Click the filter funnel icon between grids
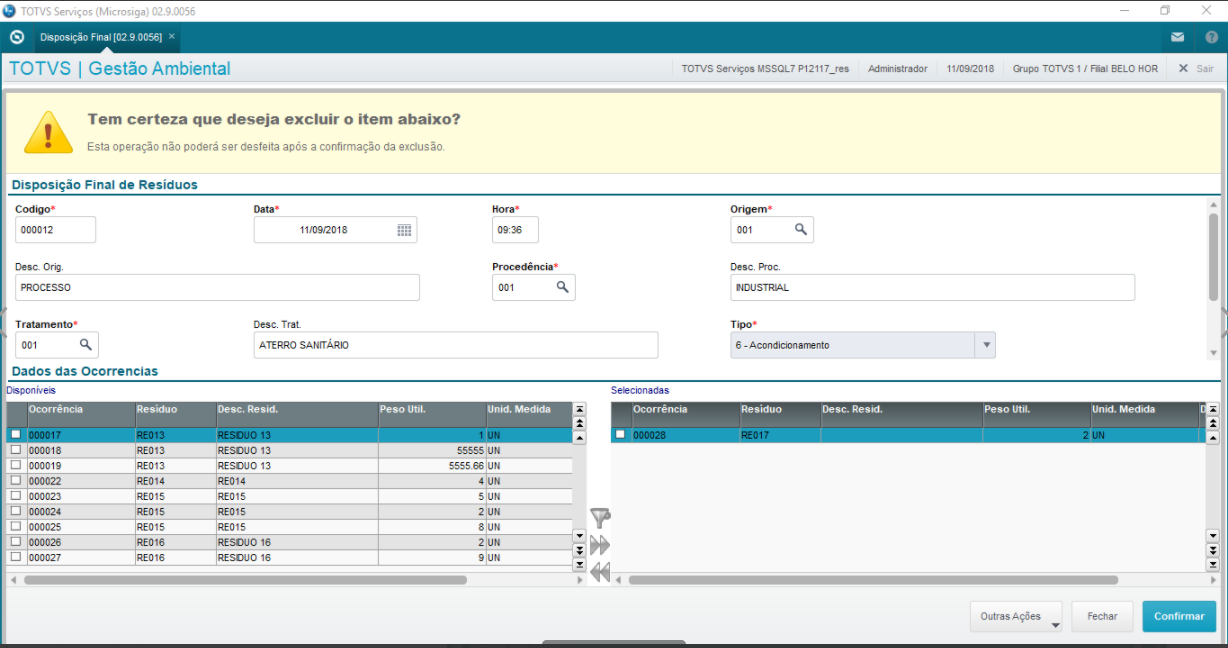The image size is (1228, 648). click(x=600, y=518)
